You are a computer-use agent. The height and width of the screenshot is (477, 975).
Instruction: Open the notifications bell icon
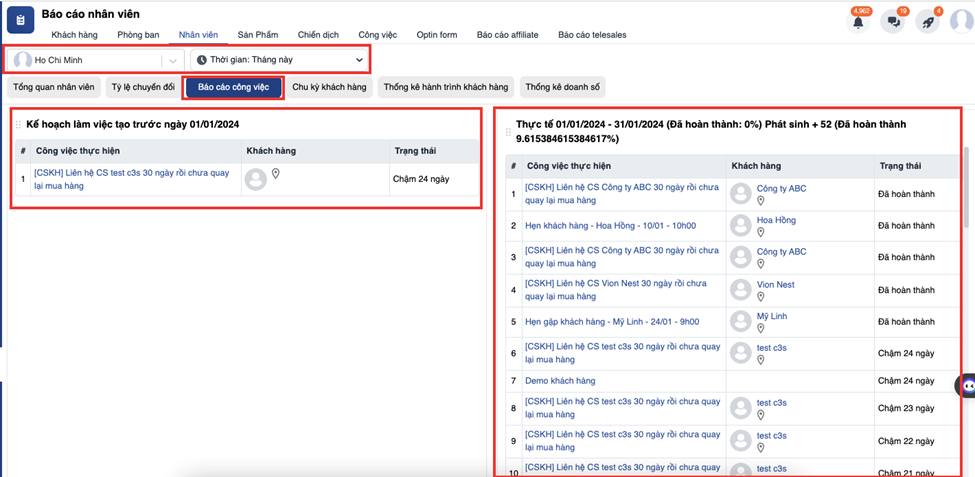click(x=858, y=22)
